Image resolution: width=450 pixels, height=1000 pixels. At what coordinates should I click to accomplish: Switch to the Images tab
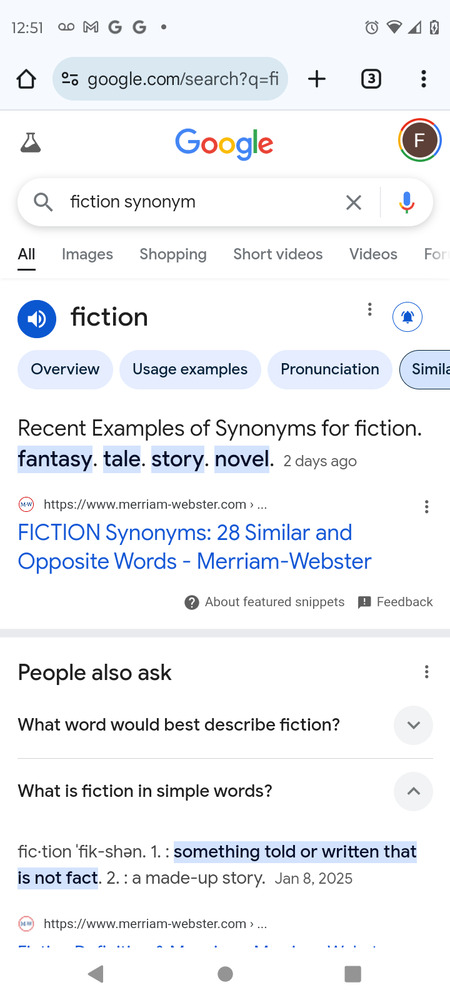(x=87, y=254)
